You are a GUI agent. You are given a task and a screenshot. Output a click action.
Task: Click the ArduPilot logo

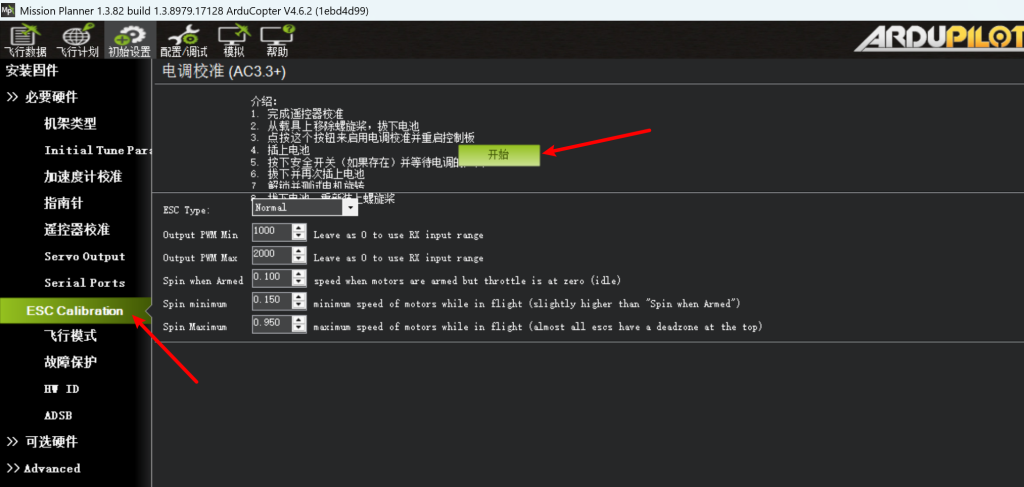(938, 40)
